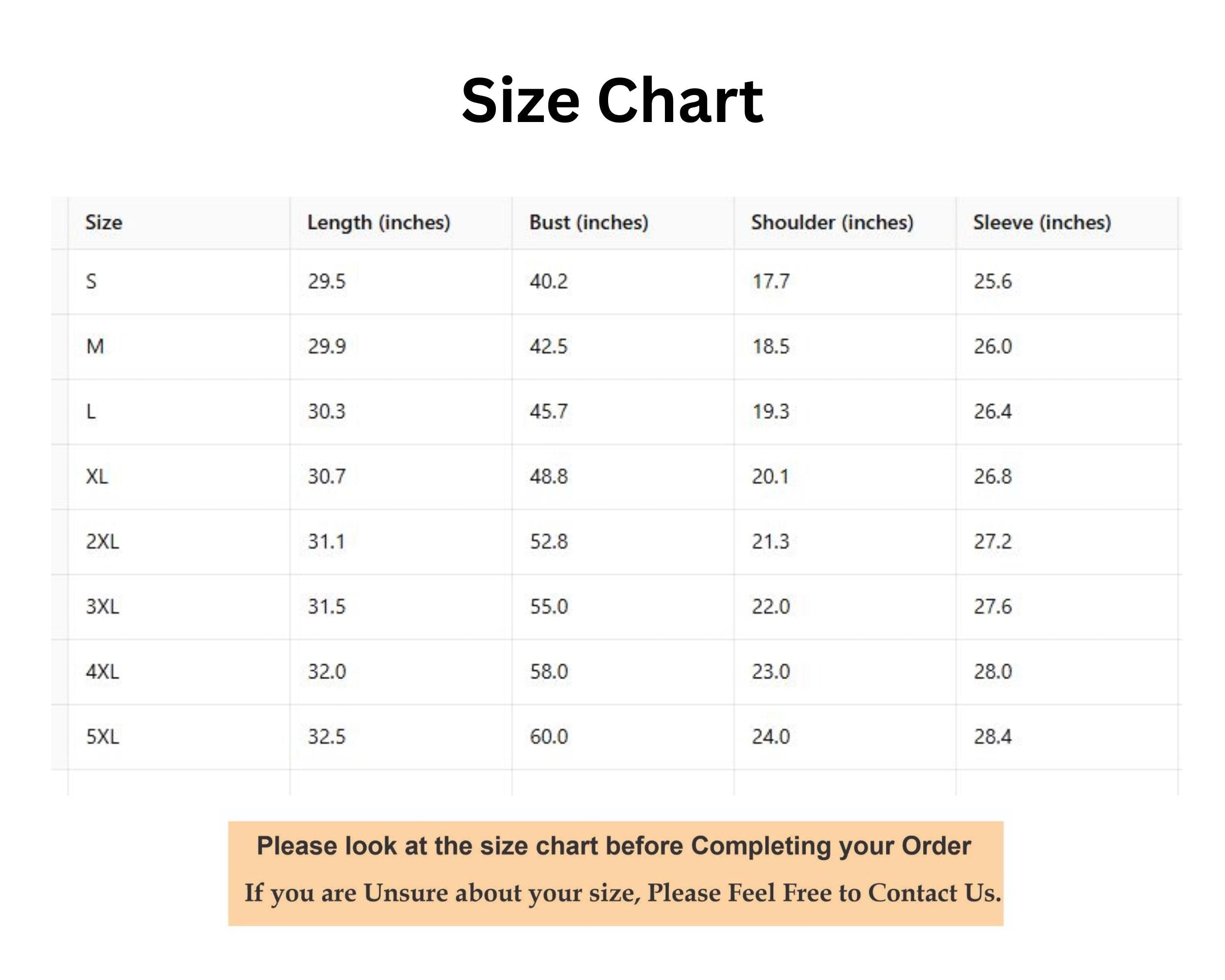This screenshot has height=980, width=1225.
Task: Select the 26.0 sleeve value for size M
Action: (993, 346)
